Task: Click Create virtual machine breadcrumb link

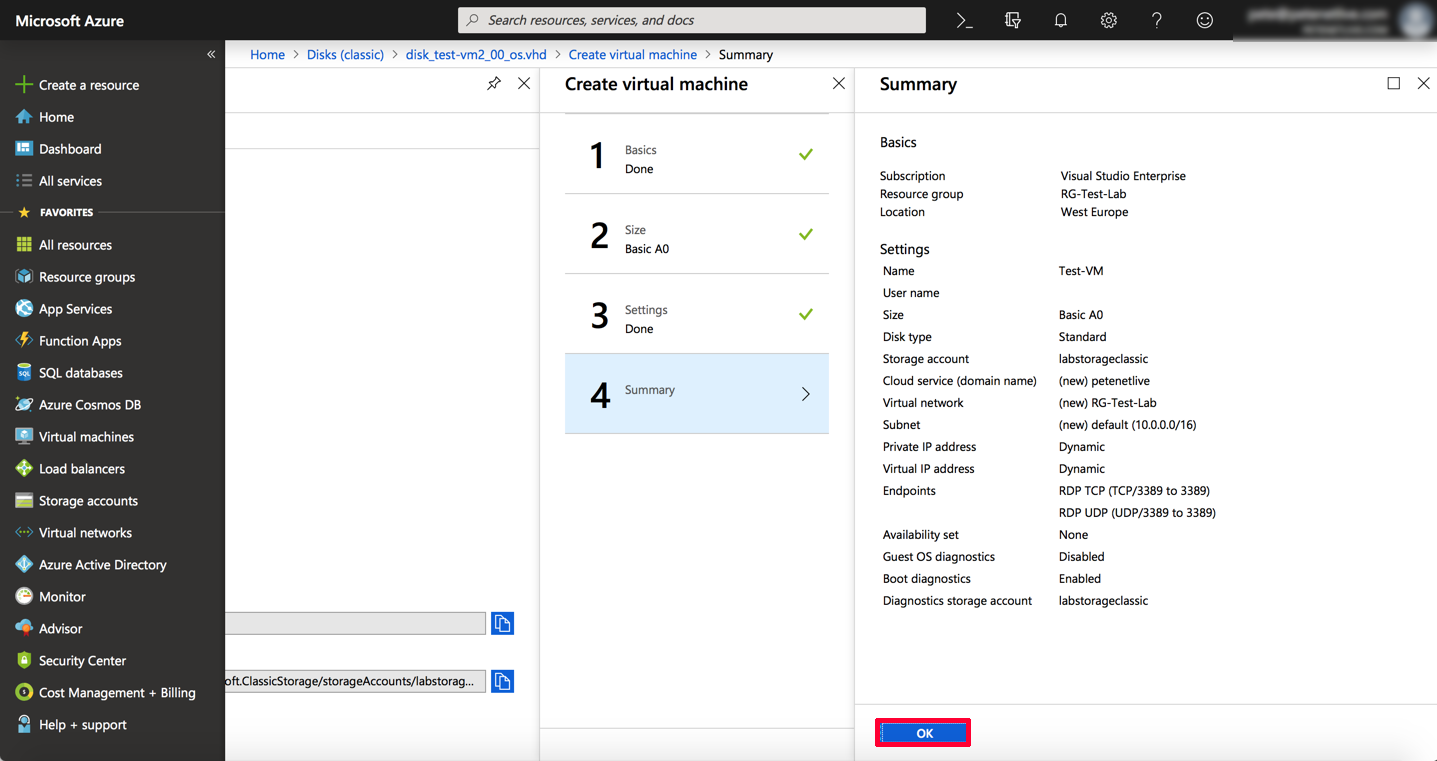Action: pyautogui.click(x=633, y=55)
